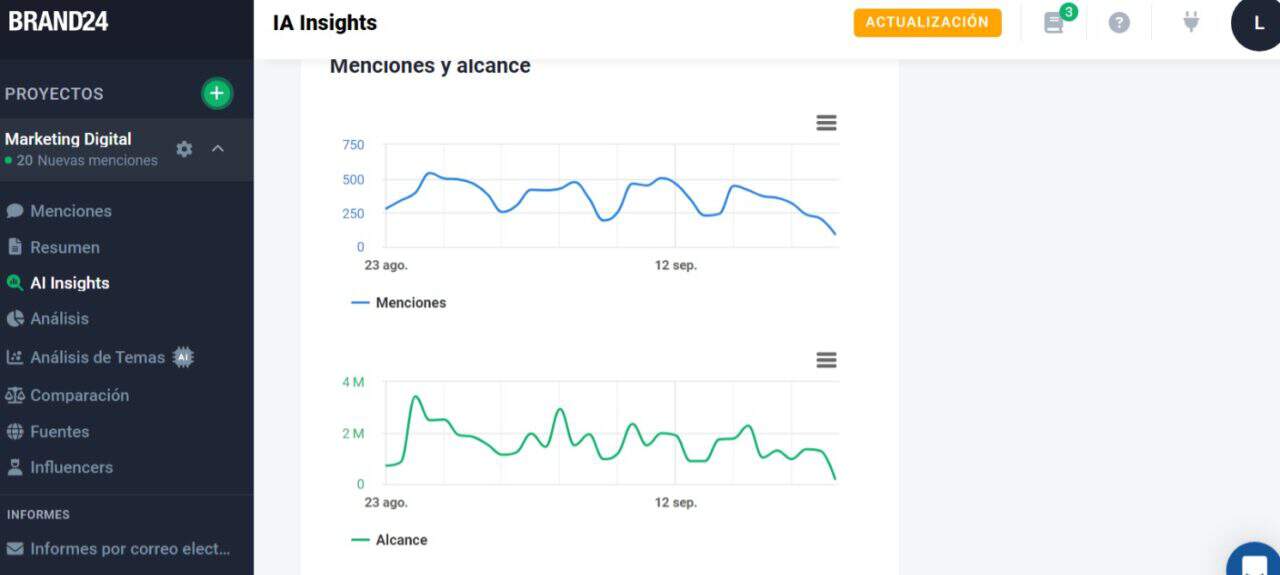Collapse the Marketing Digital project chevron

pyautogui.click(x=218, y=148)
